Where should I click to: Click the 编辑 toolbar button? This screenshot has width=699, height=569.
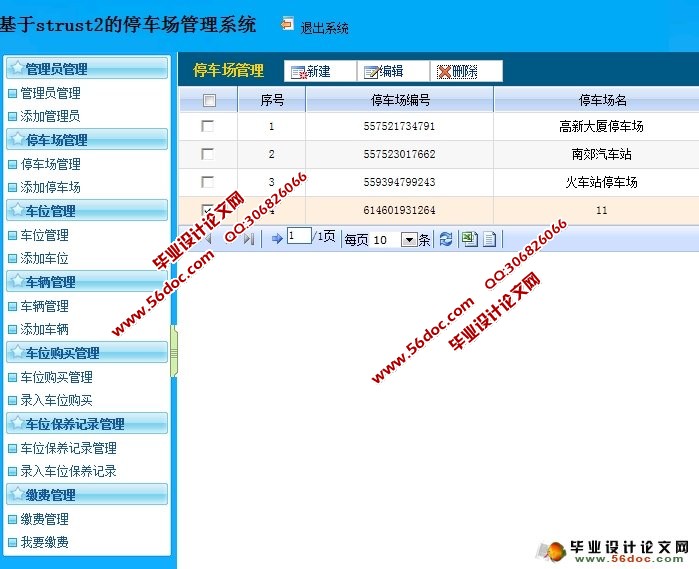393,71
